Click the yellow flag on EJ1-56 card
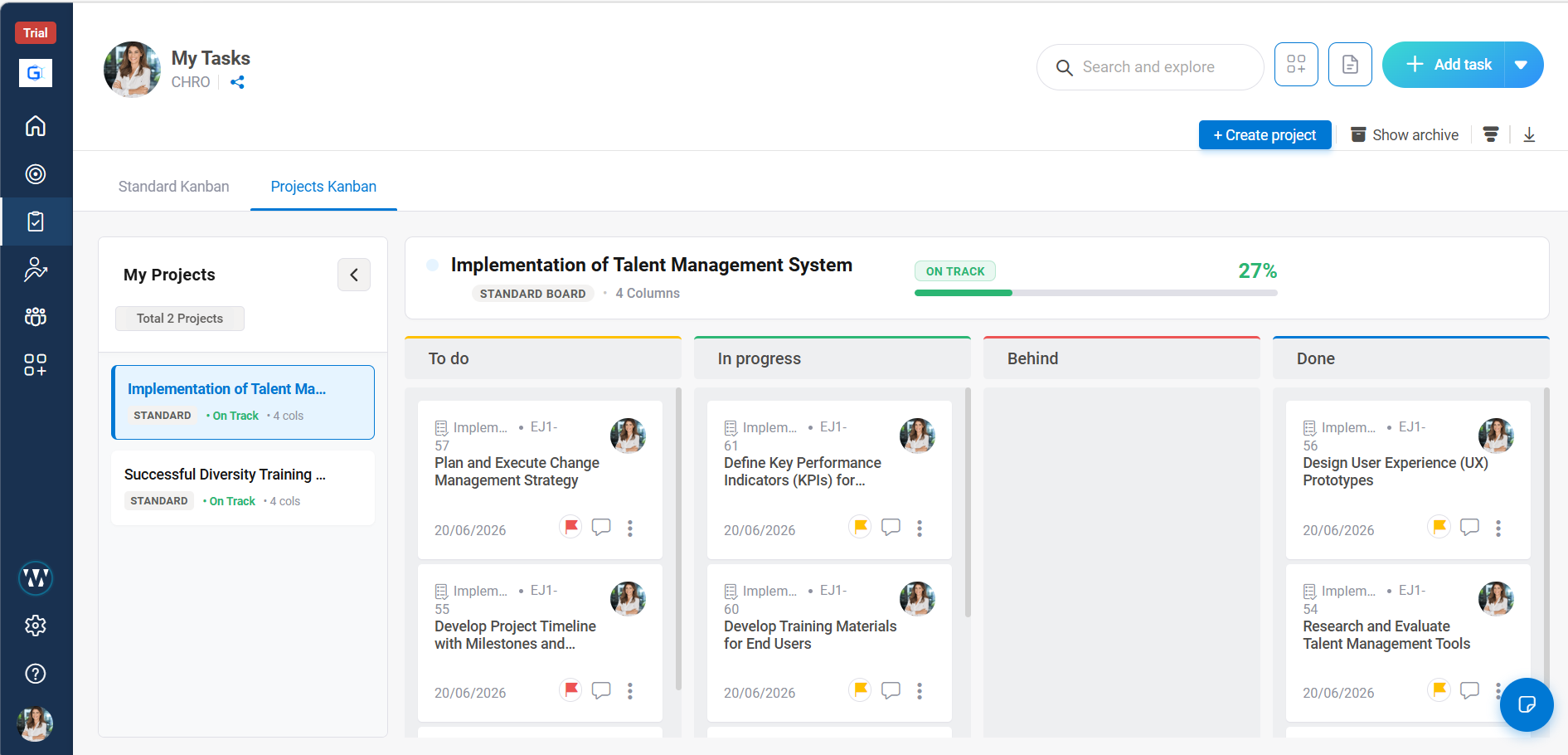The width and height of the screenshot is (1568, 755). click(1439, 527)
